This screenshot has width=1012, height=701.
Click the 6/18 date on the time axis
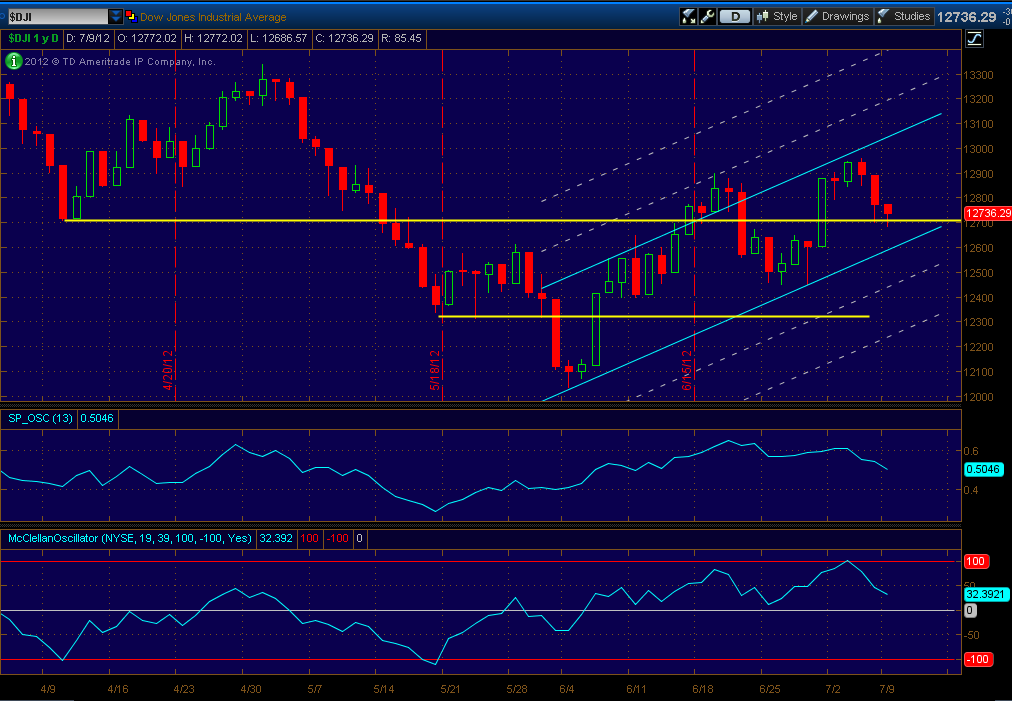703,689
